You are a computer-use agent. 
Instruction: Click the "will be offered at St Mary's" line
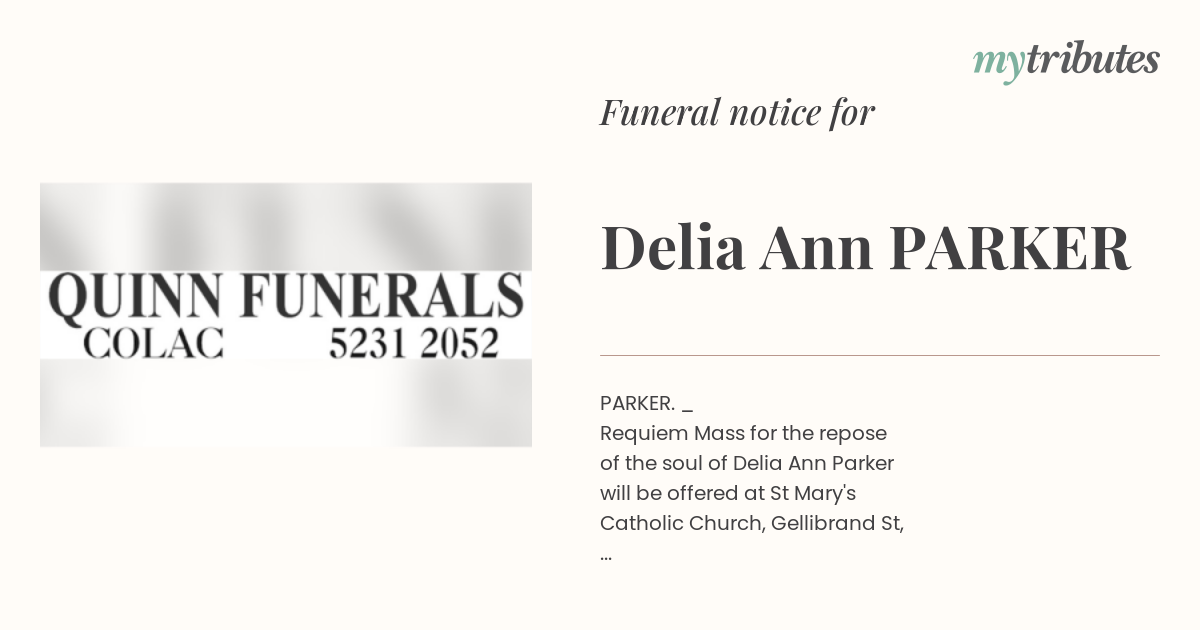point(730,493)
